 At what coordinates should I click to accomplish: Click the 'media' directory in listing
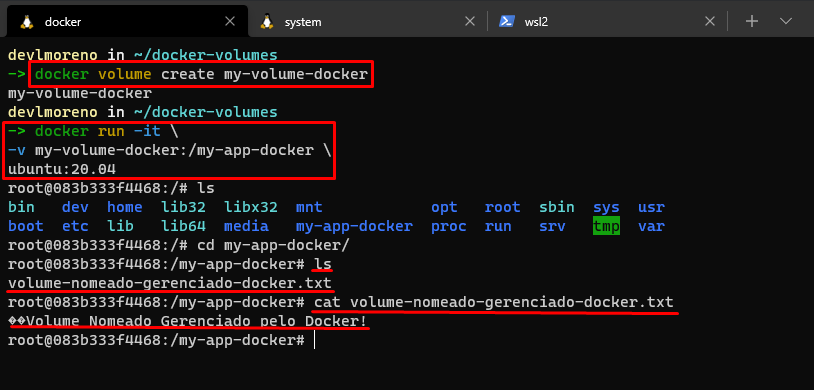[246, 226]
